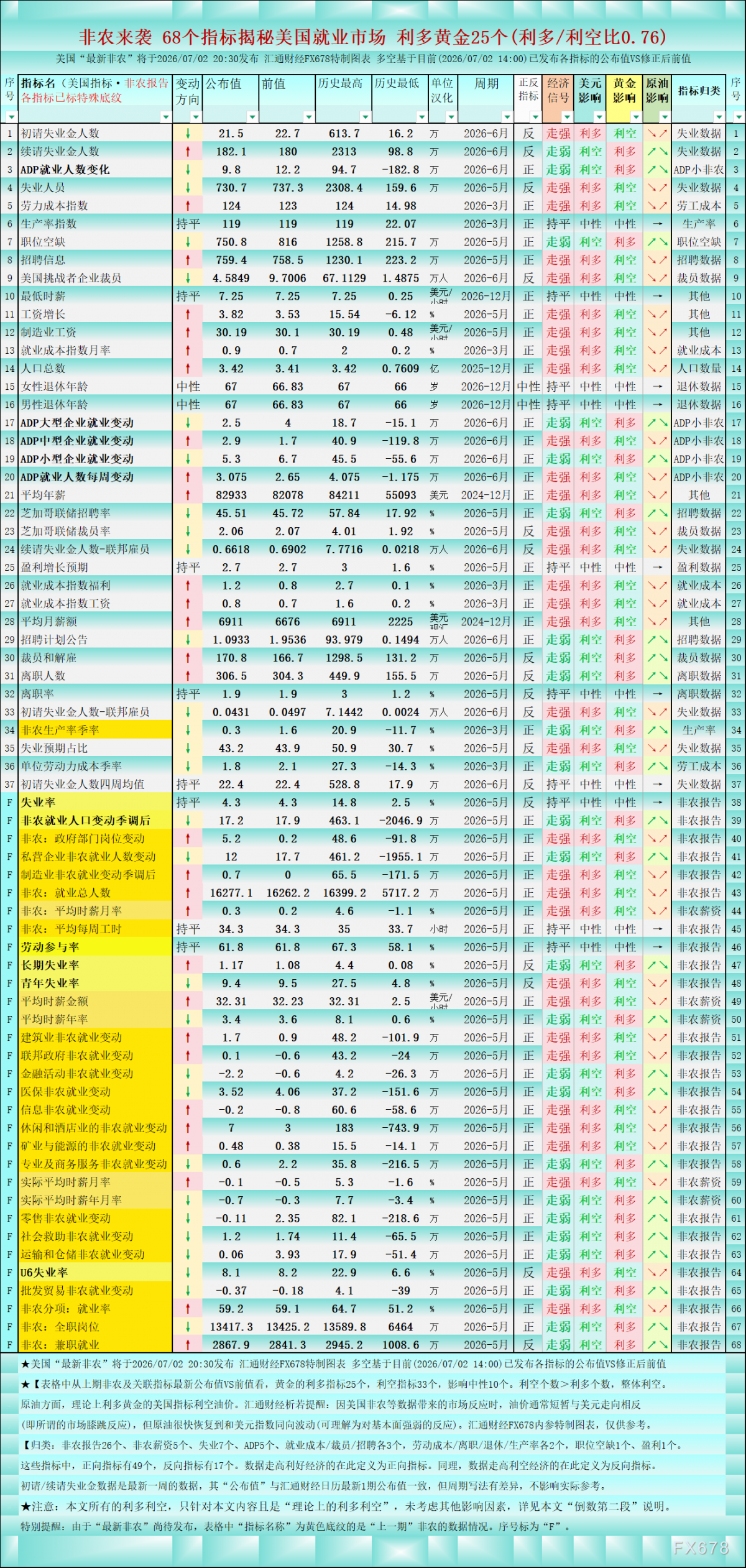Select the 历史最高 value 613.7

coord(344,134)
